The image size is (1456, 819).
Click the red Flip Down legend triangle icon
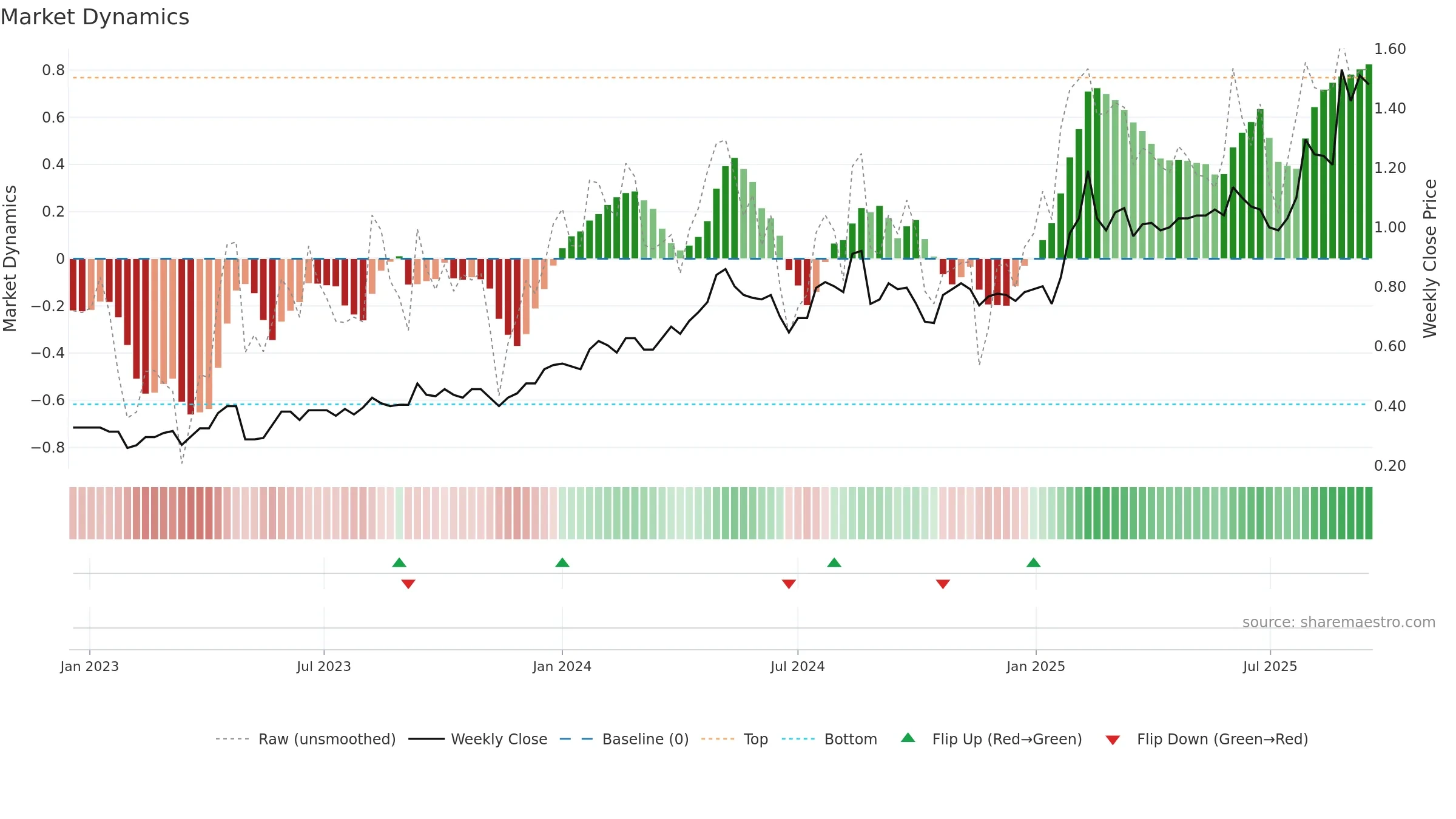tap(1113, 740)
